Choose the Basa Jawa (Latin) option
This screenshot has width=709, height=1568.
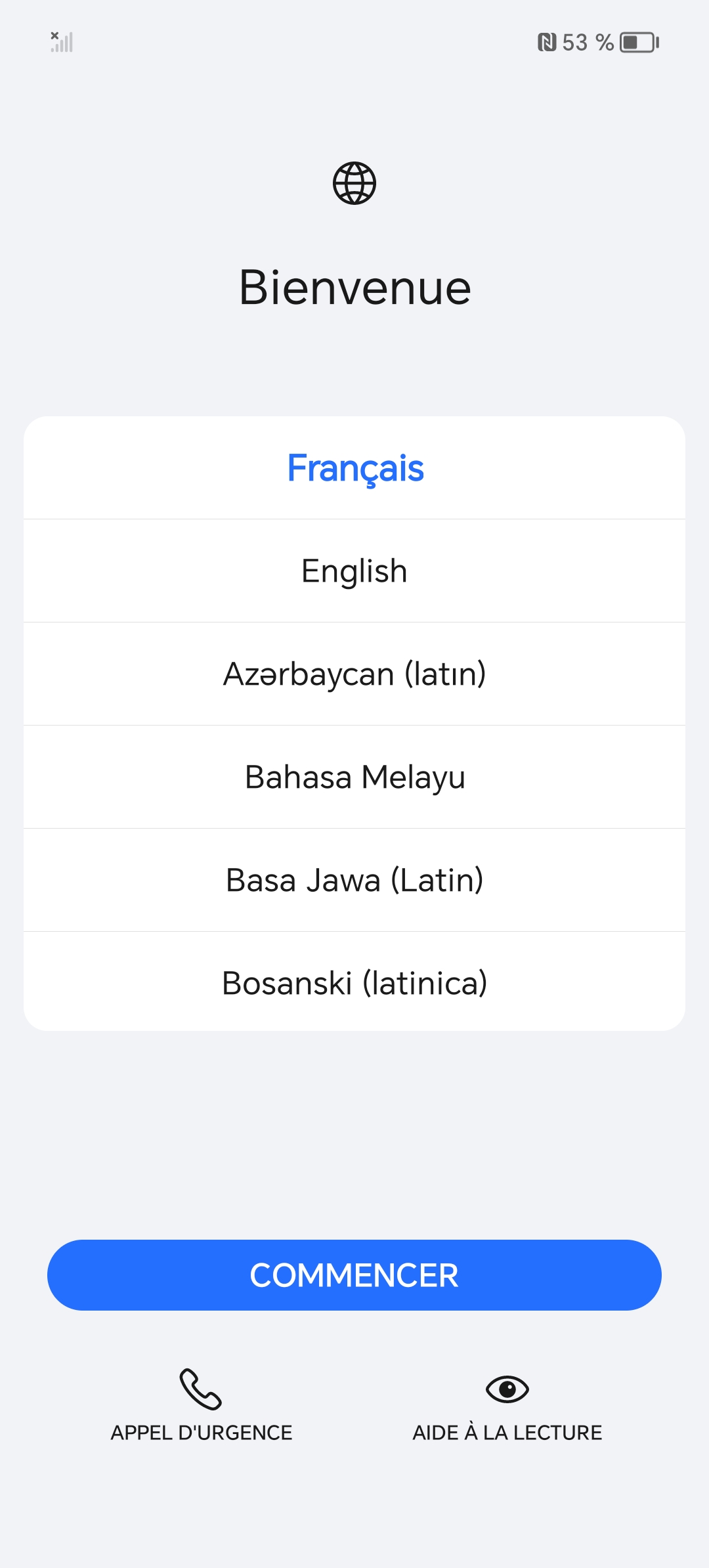[354, 880]
